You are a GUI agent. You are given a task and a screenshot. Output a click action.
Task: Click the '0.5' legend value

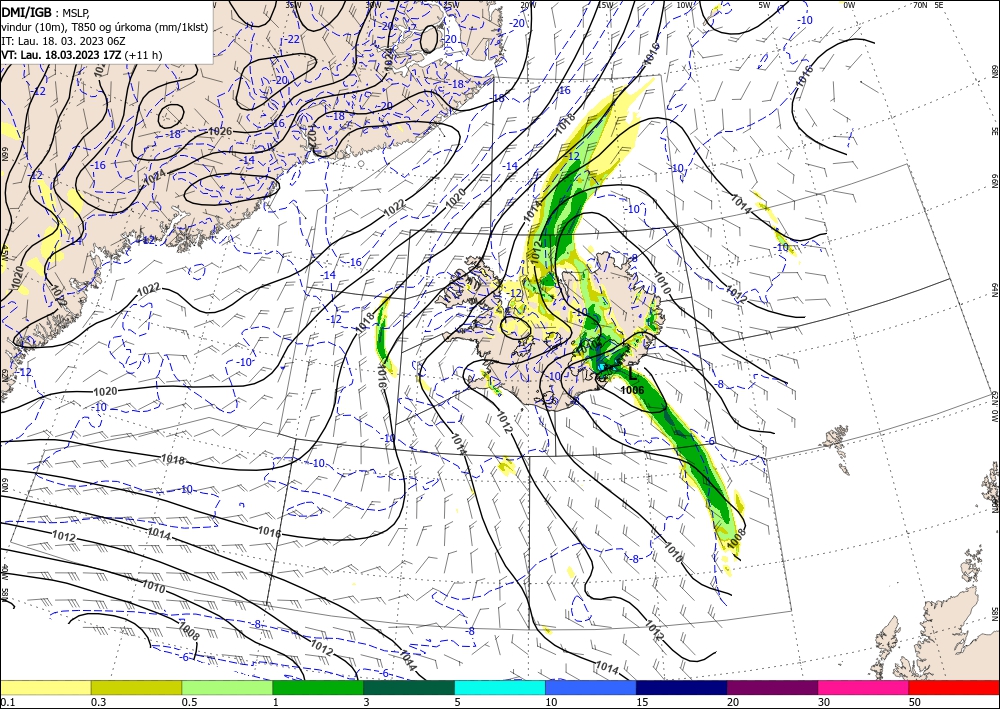click(x=189, y=702)
